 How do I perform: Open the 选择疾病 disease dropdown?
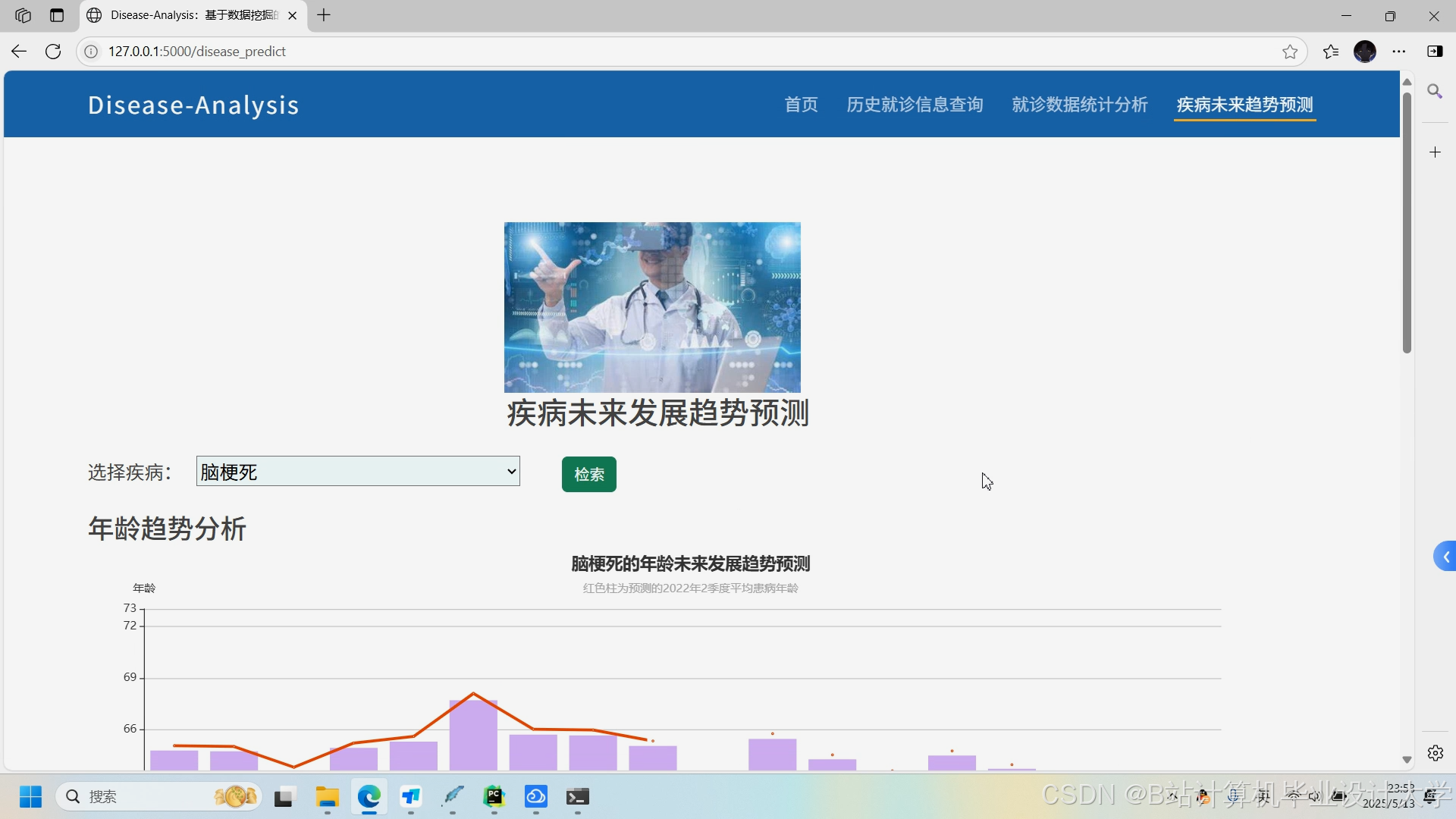pos(357,471)
